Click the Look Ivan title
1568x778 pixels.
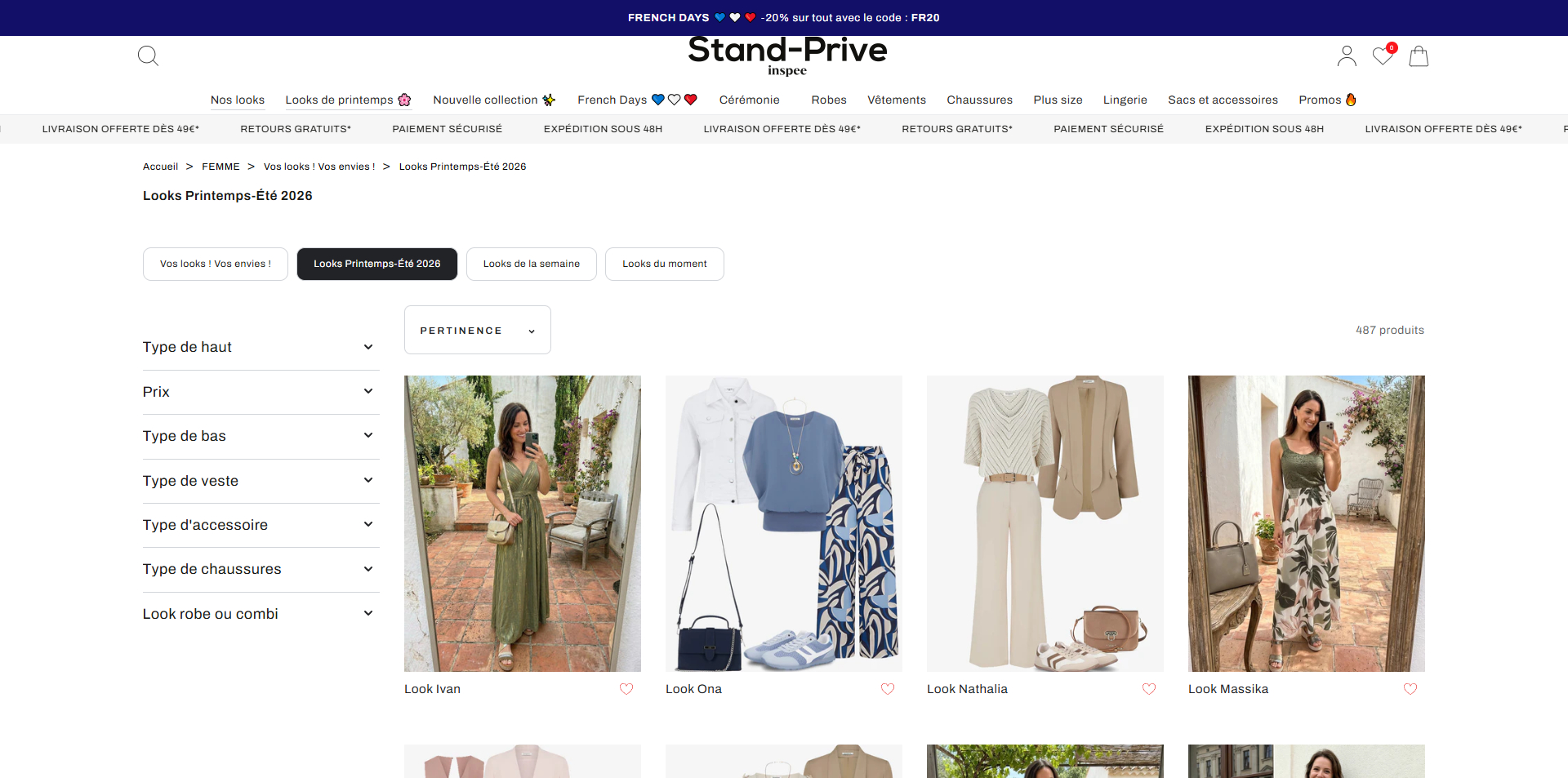433,689
